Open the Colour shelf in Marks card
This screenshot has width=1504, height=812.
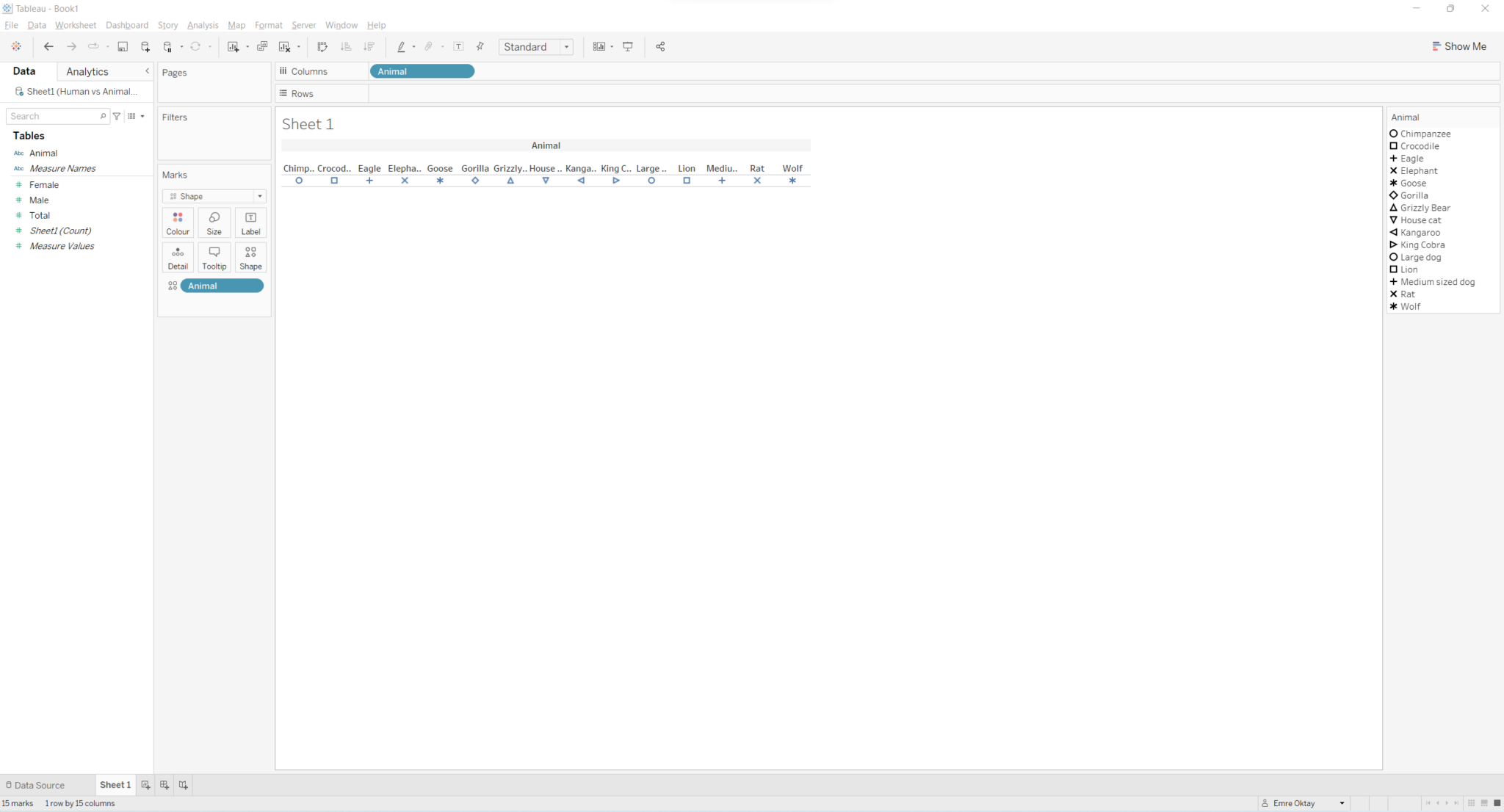click(178, 222)
